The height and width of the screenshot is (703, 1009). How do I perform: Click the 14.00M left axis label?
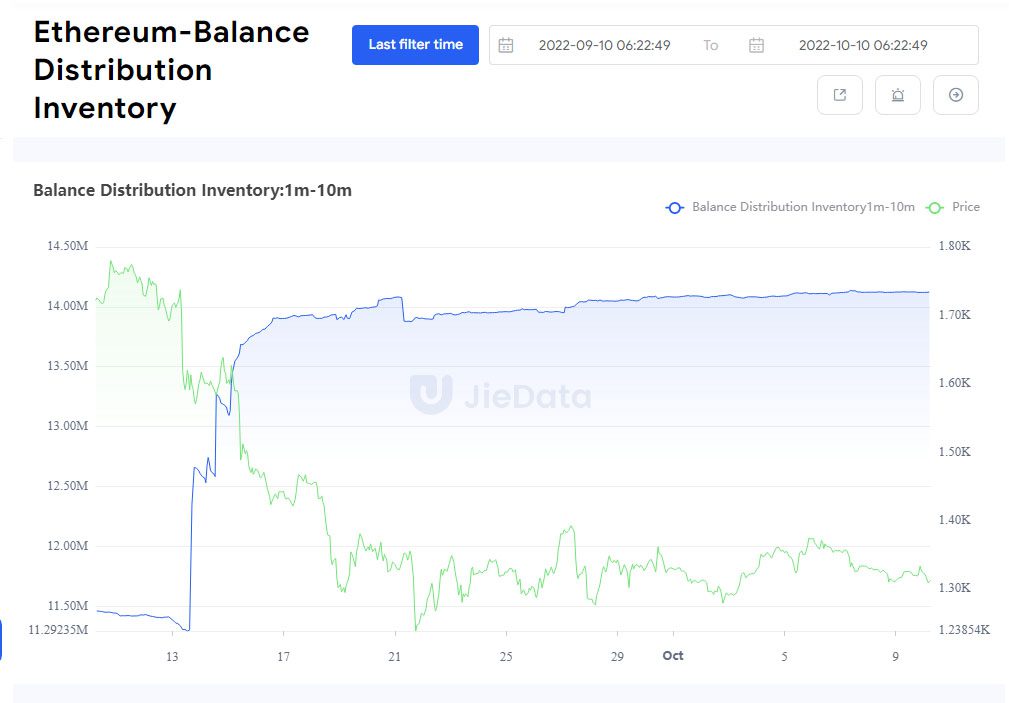click(x=68, y=306)
